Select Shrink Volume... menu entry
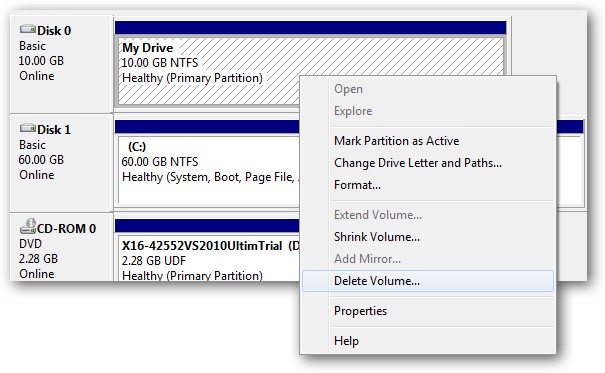The height and width of the screenshot is (373, 605). (428, 237)
